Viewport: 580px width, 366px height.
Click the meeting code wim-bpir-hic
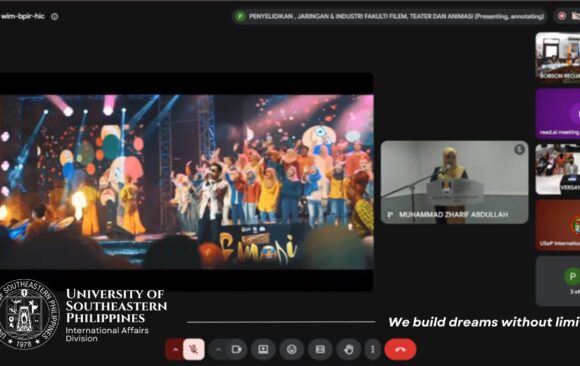(x=23, y=16)
